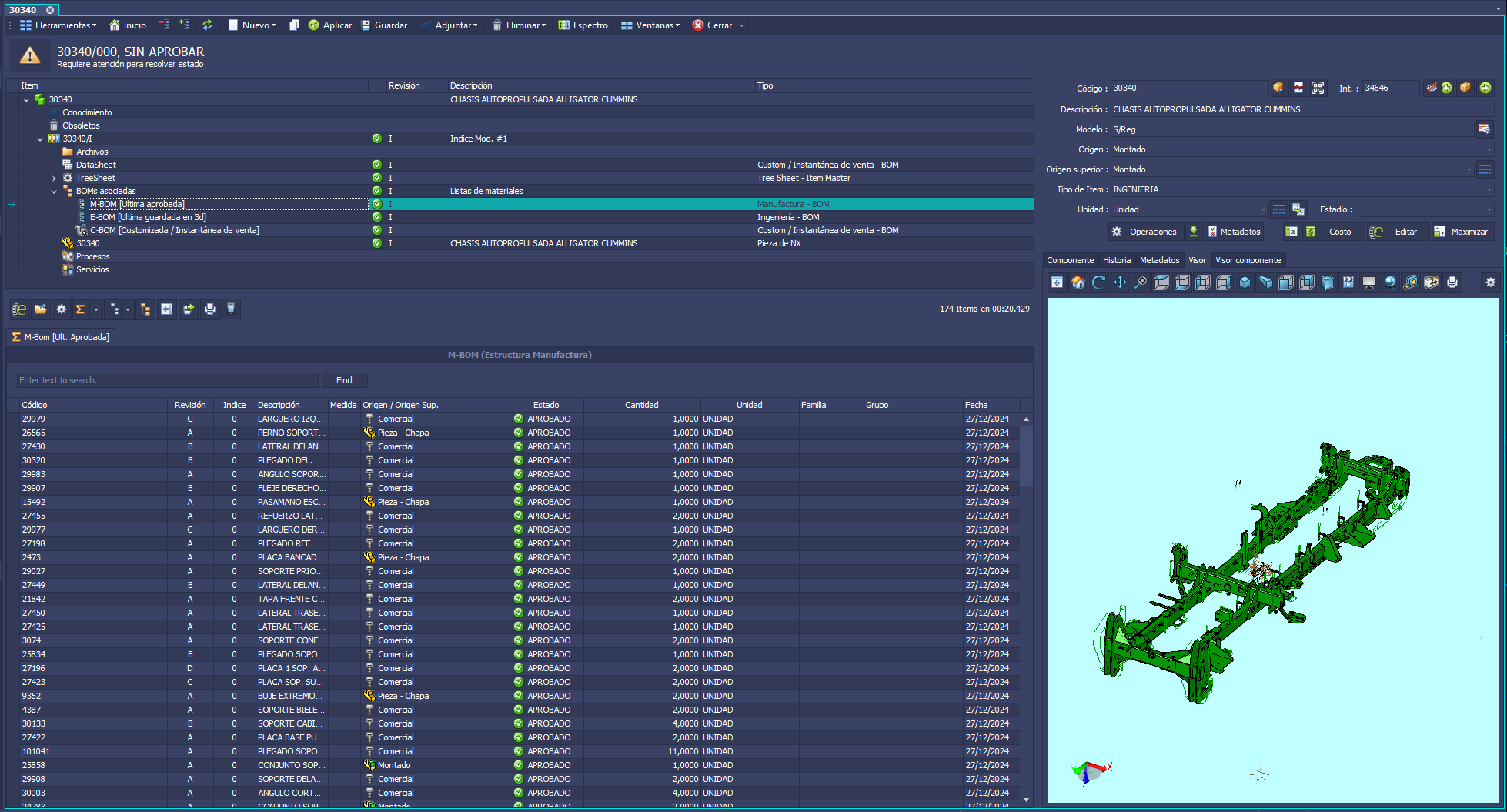Open the sigma dropdown arrow in BOM toolbar
Screen dimensions: 1507x812
point(96,309)
